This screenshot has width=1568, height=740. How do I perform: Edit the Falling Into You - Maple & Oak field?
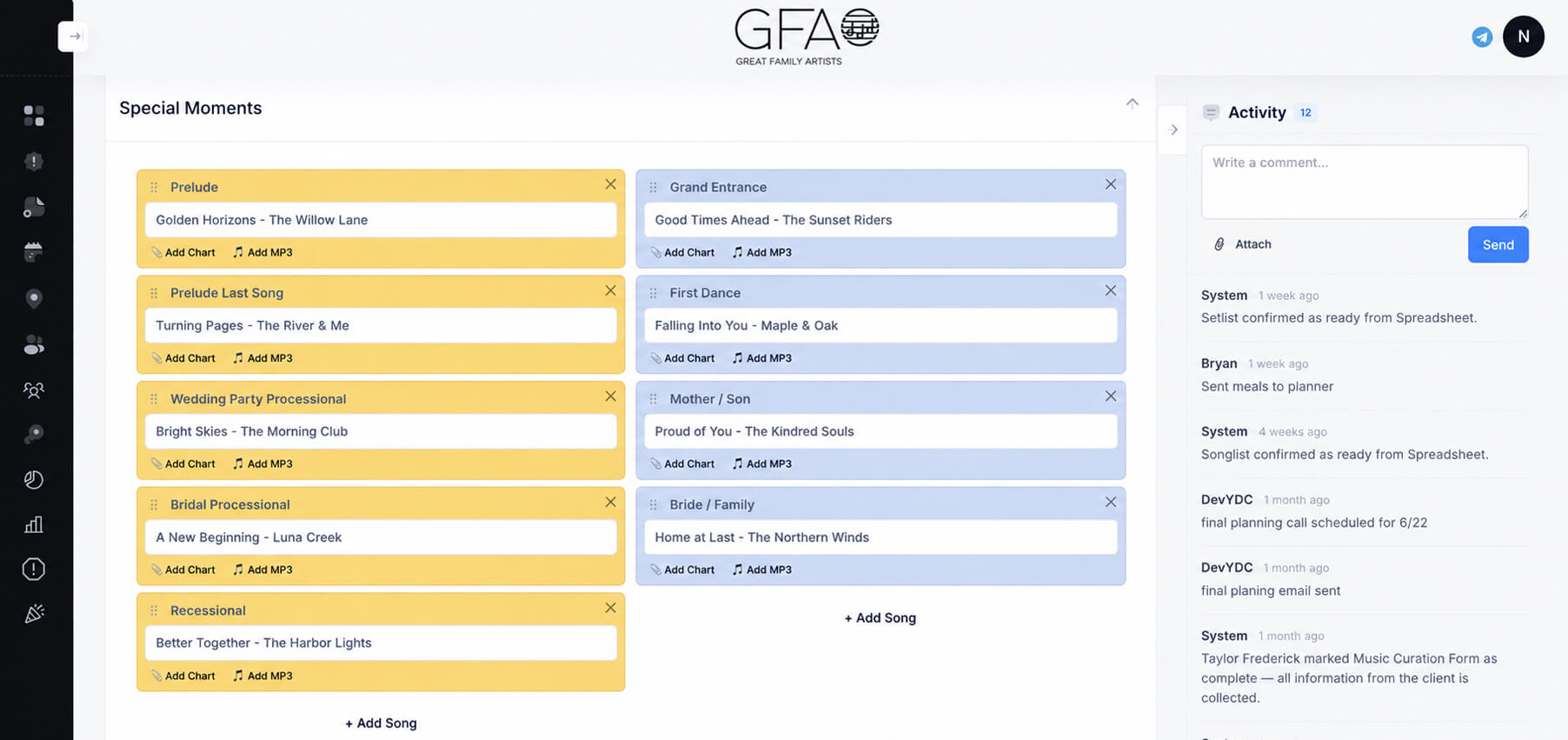[x=880, y=325]
